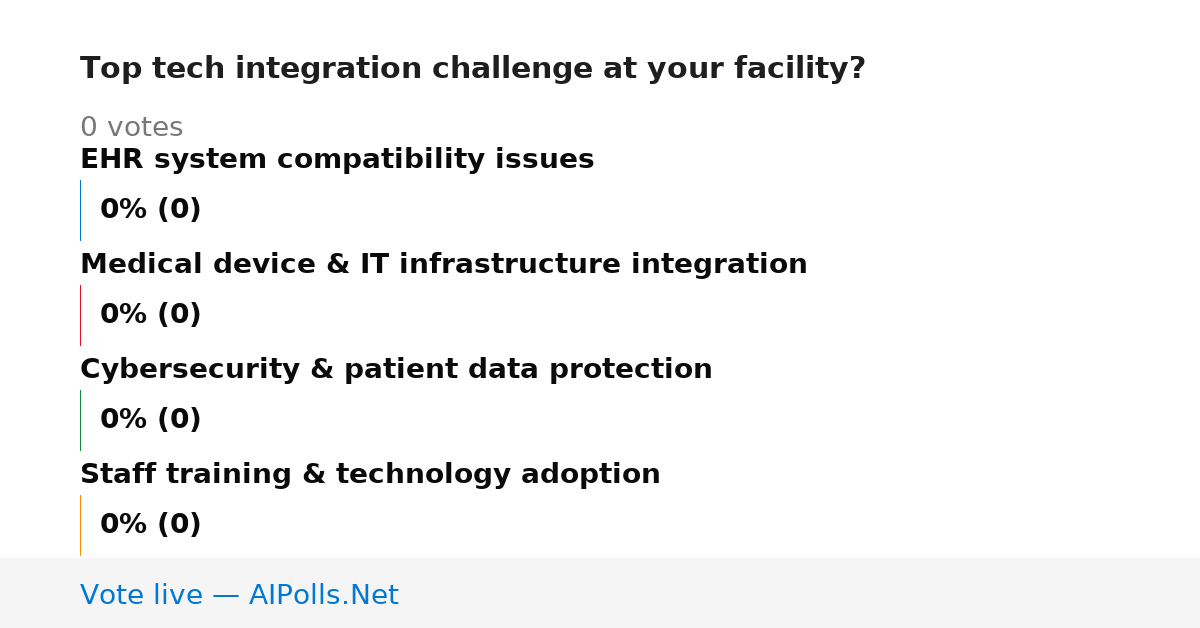Select EHR system compatibility issues option

click(337, 160)
